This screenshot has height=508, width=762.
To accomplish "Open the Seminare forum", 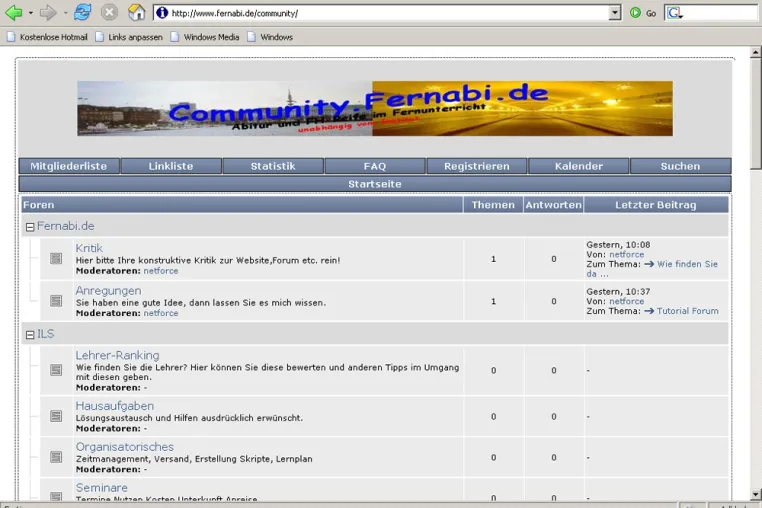I will click(x=102, y=488).
